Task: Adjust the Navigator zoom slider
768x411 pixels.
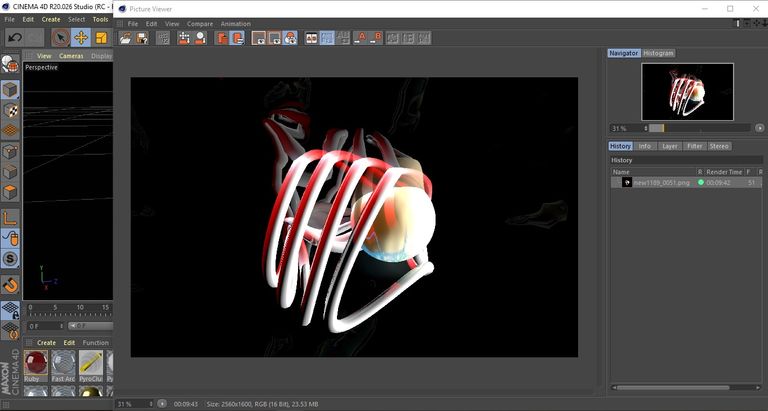Action: (x=700, y=128)
